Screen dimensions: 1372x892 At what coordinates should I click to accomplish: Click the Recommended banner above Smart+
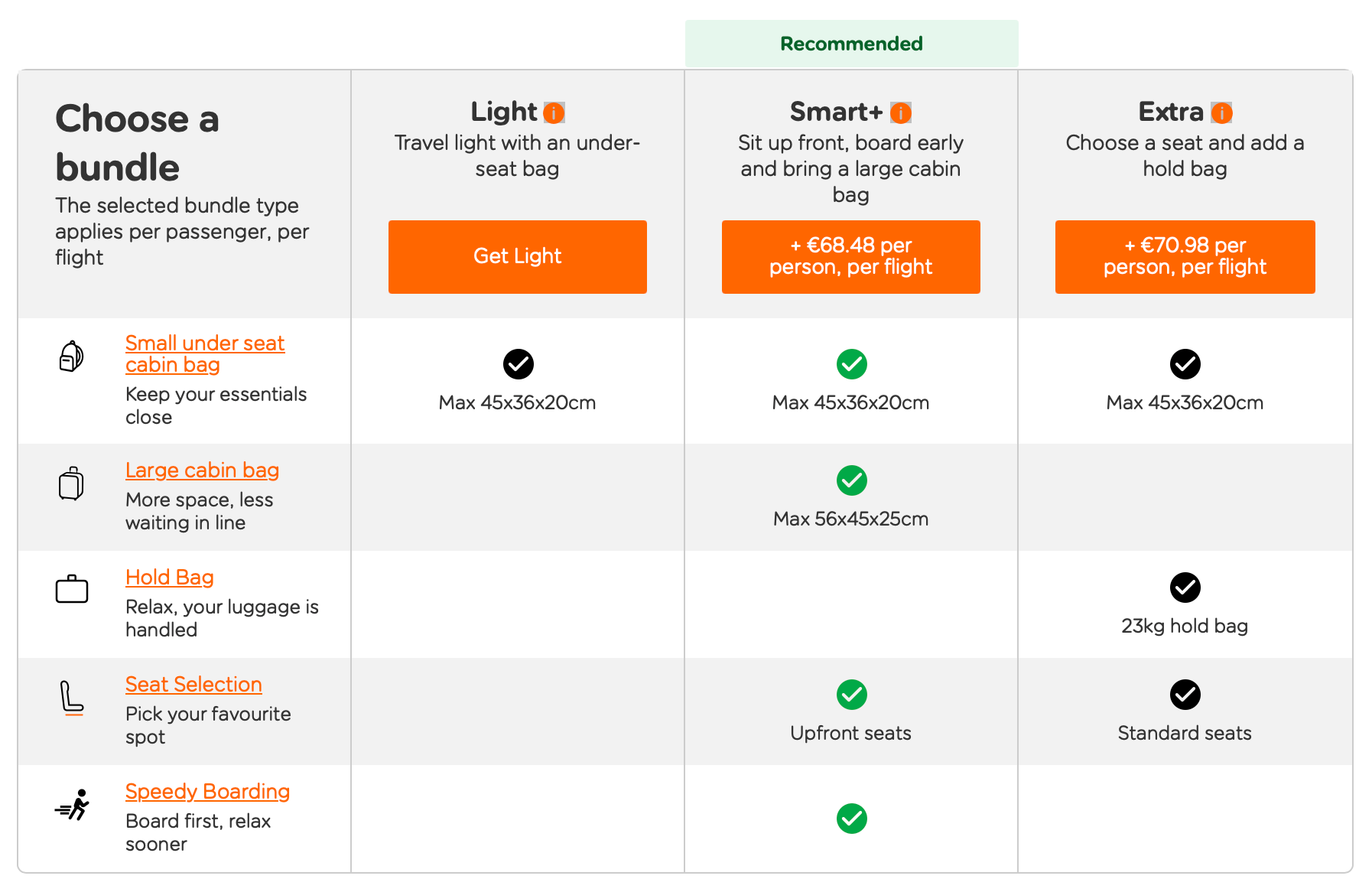[x=851, y=43]
